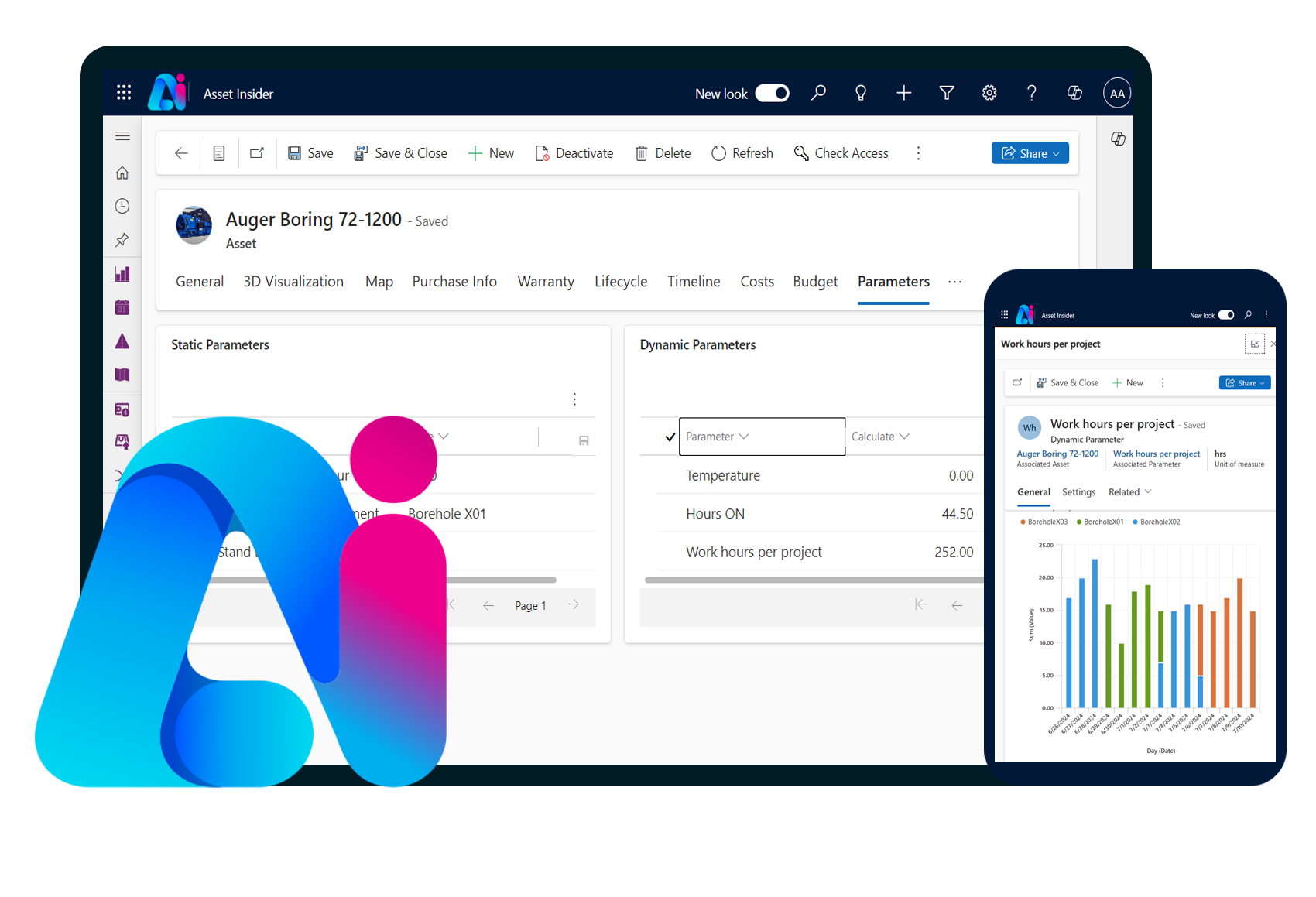Click the save icon in Static Parameters grid
This screenshot has width=1316, height=897.
pos(584,440)
